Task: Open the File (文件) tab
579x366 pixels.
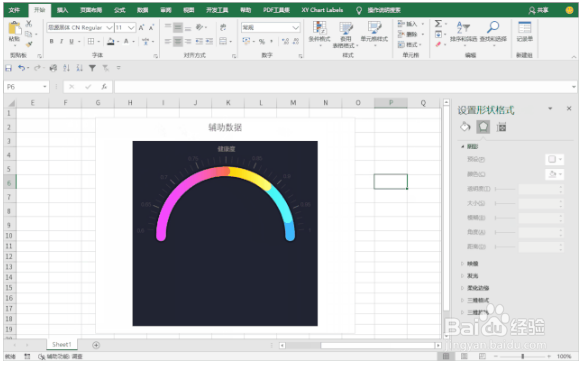Action: [14, 10]
